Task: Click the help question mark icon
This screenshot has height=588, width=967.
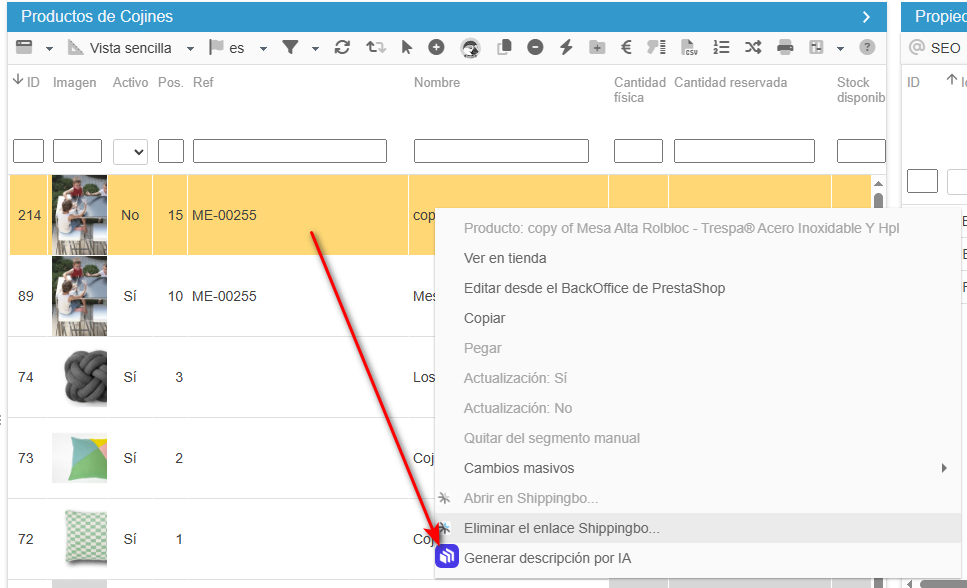Action: [867, 47]
